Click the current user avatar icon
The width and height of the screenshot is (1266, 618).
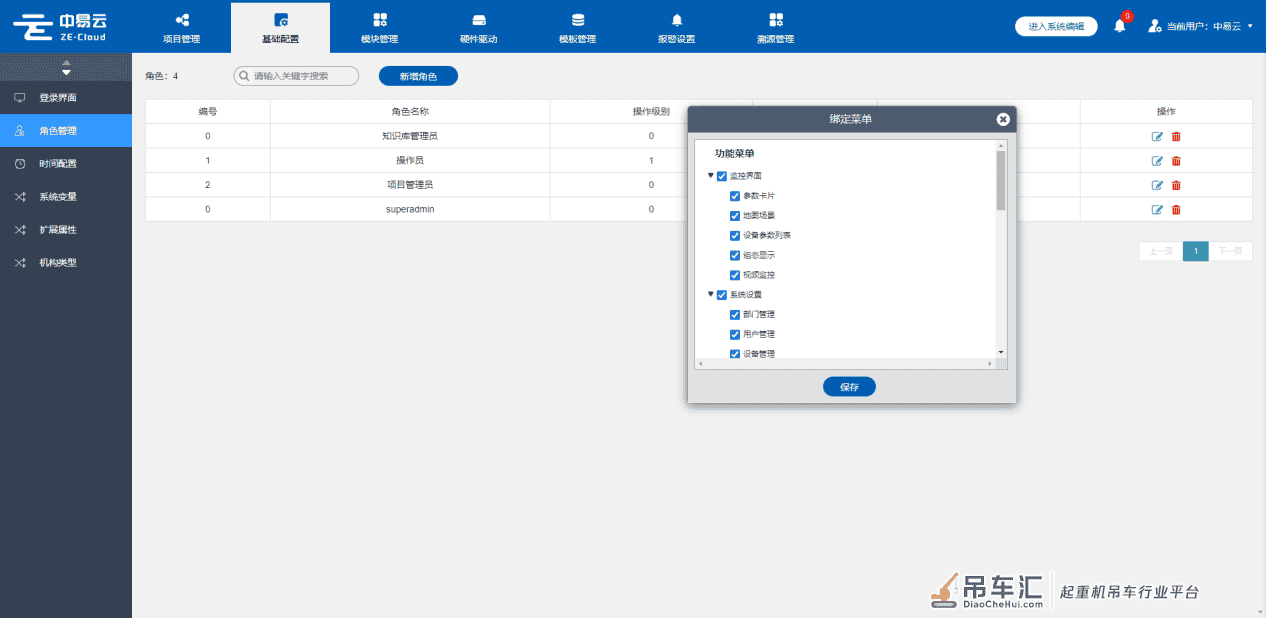(x=1155, y=26)
